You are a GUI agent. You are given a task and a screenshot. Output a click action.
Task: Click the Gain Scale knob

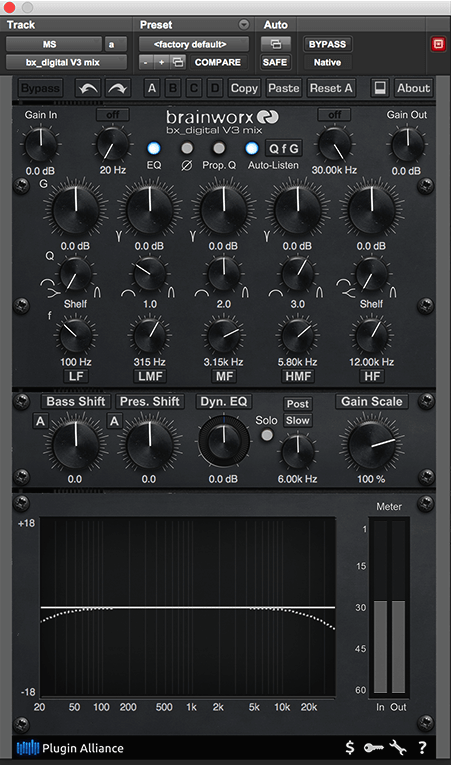371,445
